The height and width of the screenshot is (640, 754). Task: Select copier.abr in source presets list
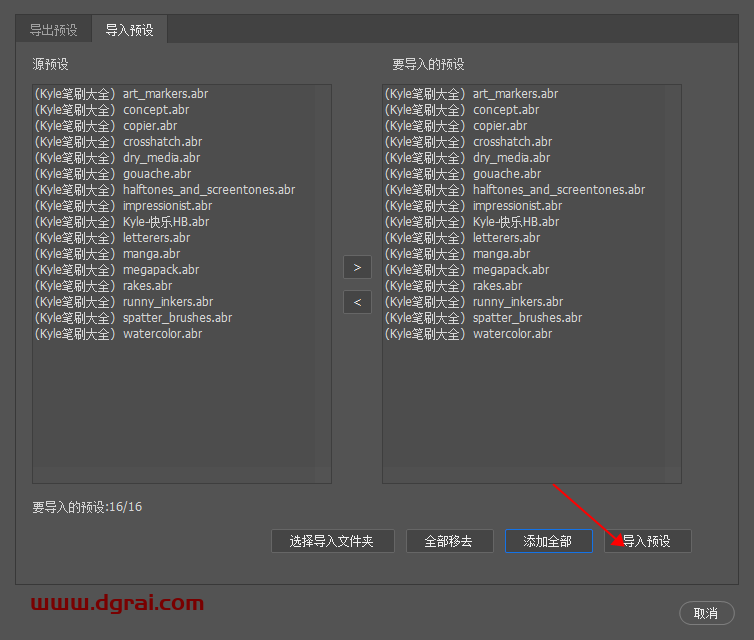pyautogui.click(x=106, y=126)
